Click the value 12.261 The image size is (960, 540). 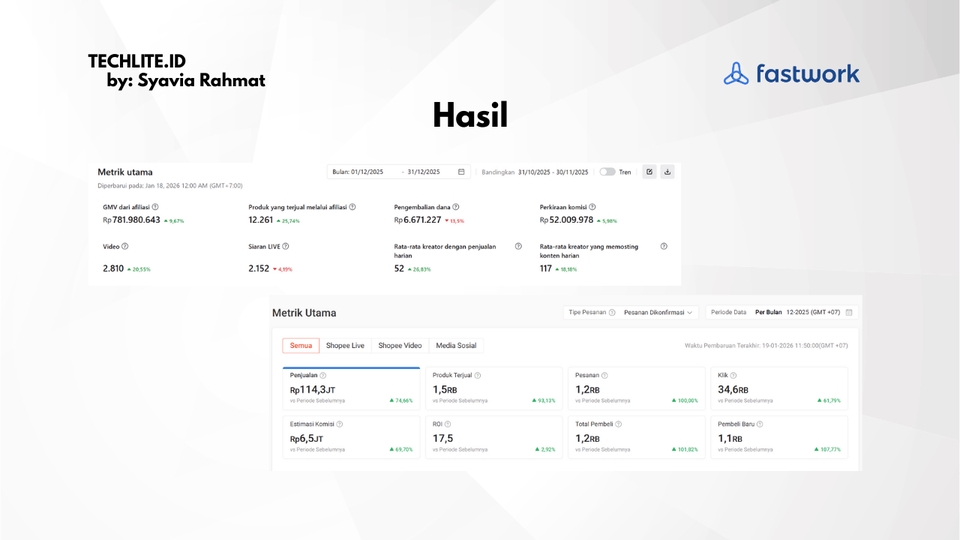click(261, 220)
